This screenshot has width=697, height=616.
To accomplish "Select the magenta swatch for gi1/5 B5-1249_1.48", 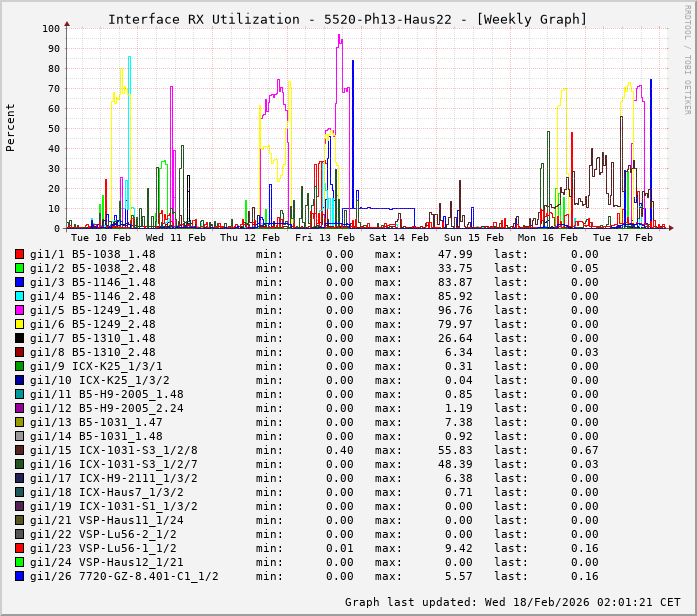I will (x=19, y=311).
